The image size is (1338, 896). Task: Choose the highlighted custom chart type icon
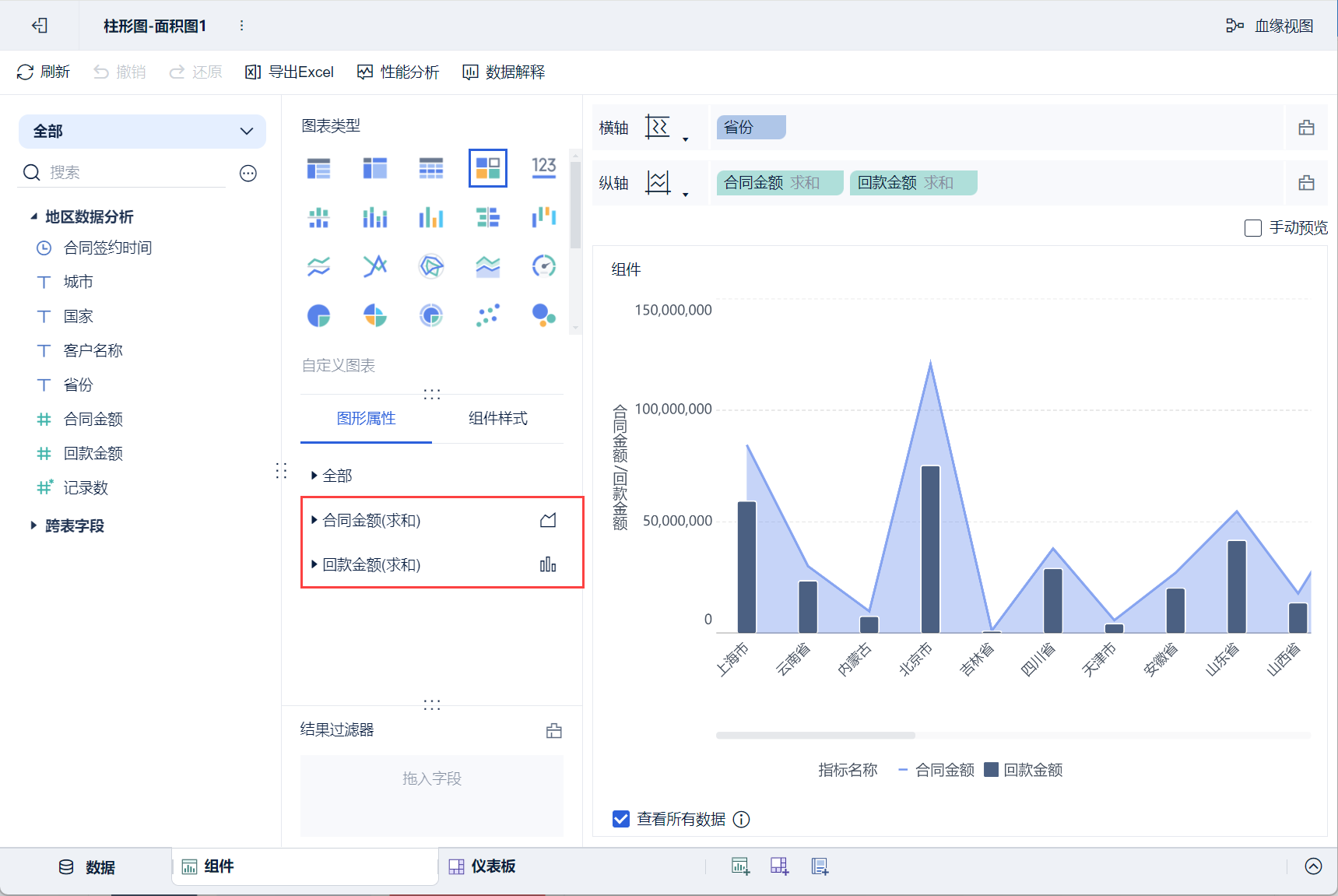point(488,168)
